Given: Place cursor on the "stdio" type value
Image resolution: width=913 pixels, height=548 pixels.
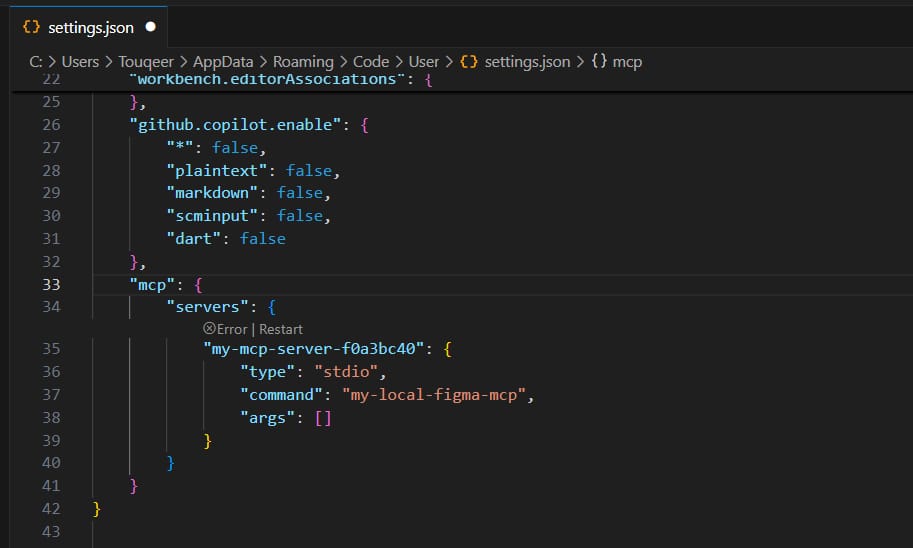Looking at the screenshot, I should tap(350, 371).
